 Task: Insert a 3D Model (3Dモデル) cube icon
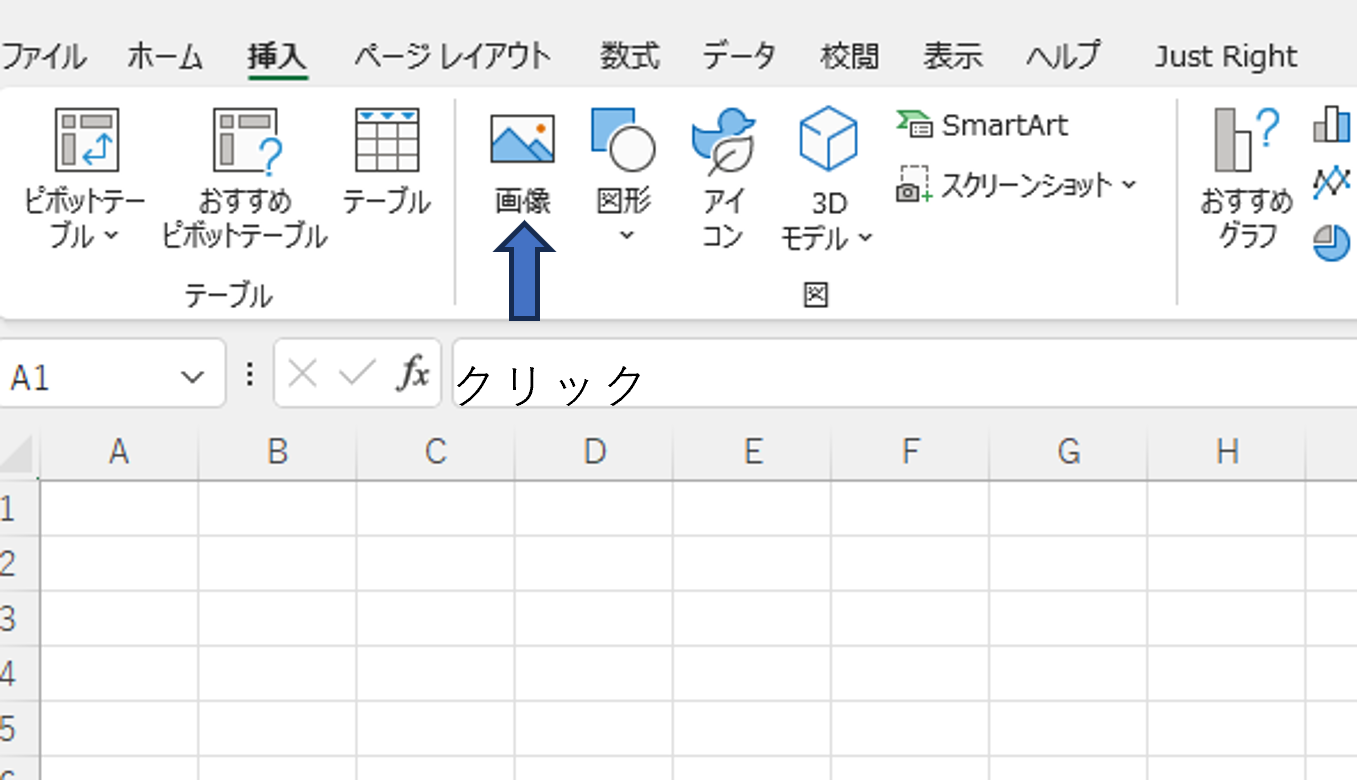click(828, 140)
